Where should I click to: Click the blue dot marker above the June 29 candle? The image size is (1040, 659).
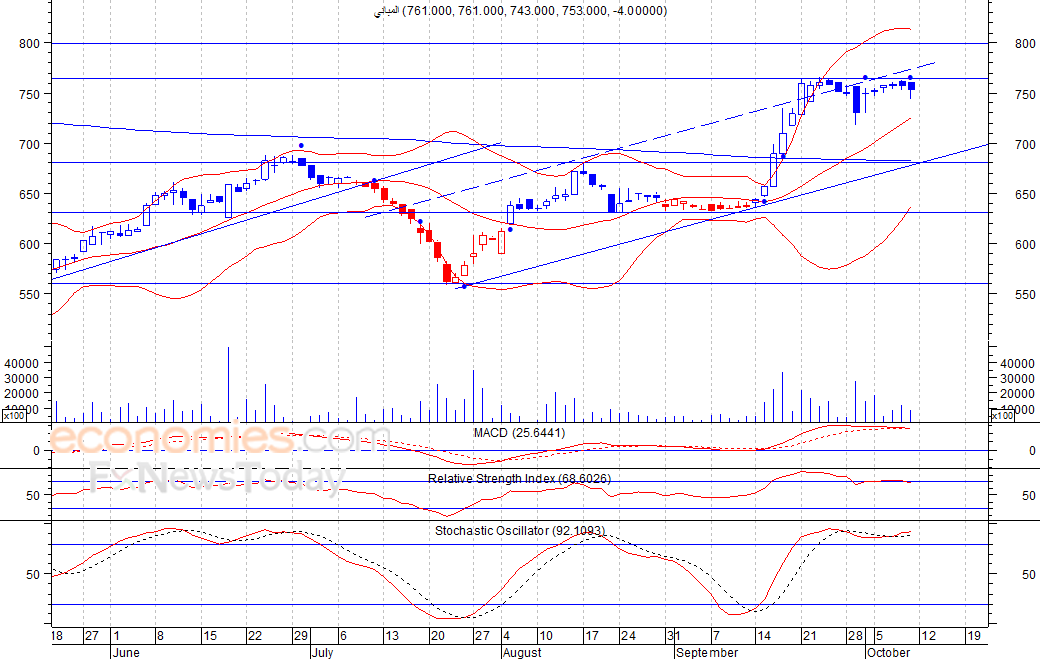[301, 145]
